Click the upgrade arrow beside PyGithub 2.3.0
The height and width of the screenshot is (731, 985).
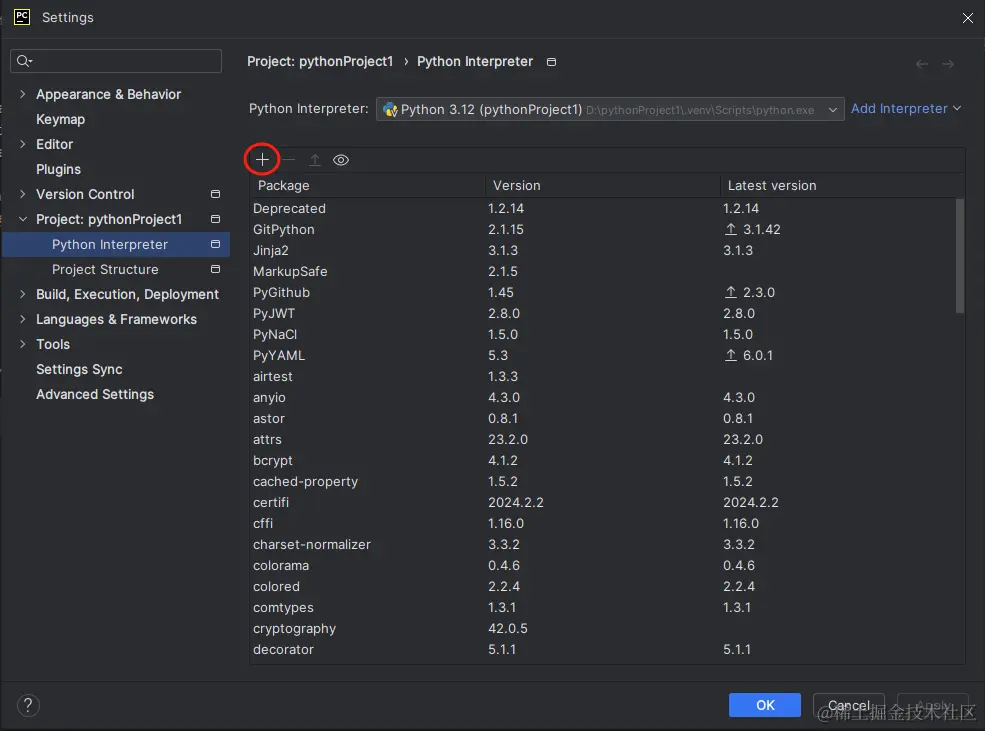[731, 292]
